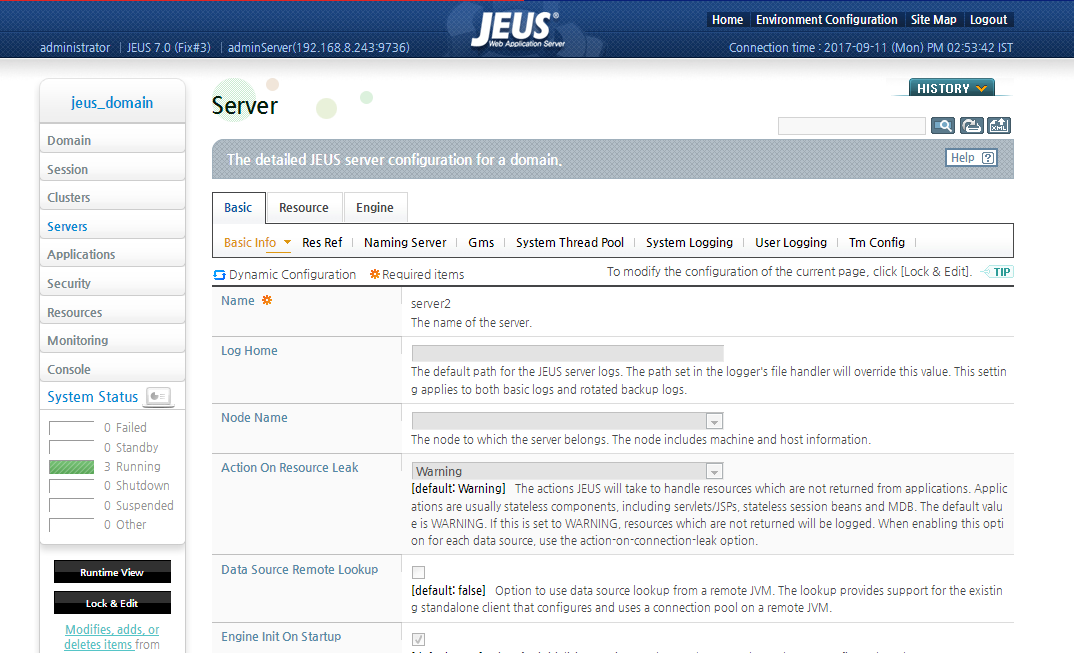Open the System Logging sub-tab

[x=689, y=243]
